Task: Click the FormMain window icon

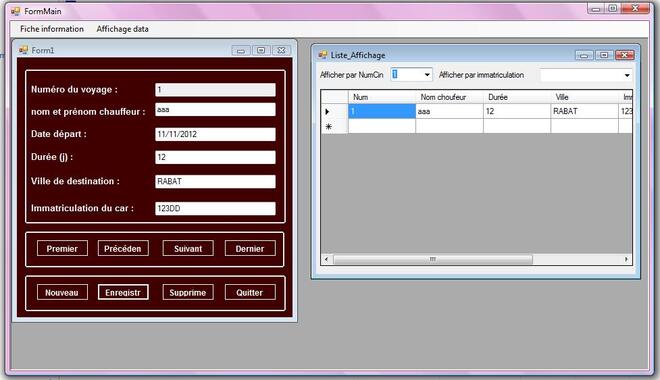Action: [15, 11]
